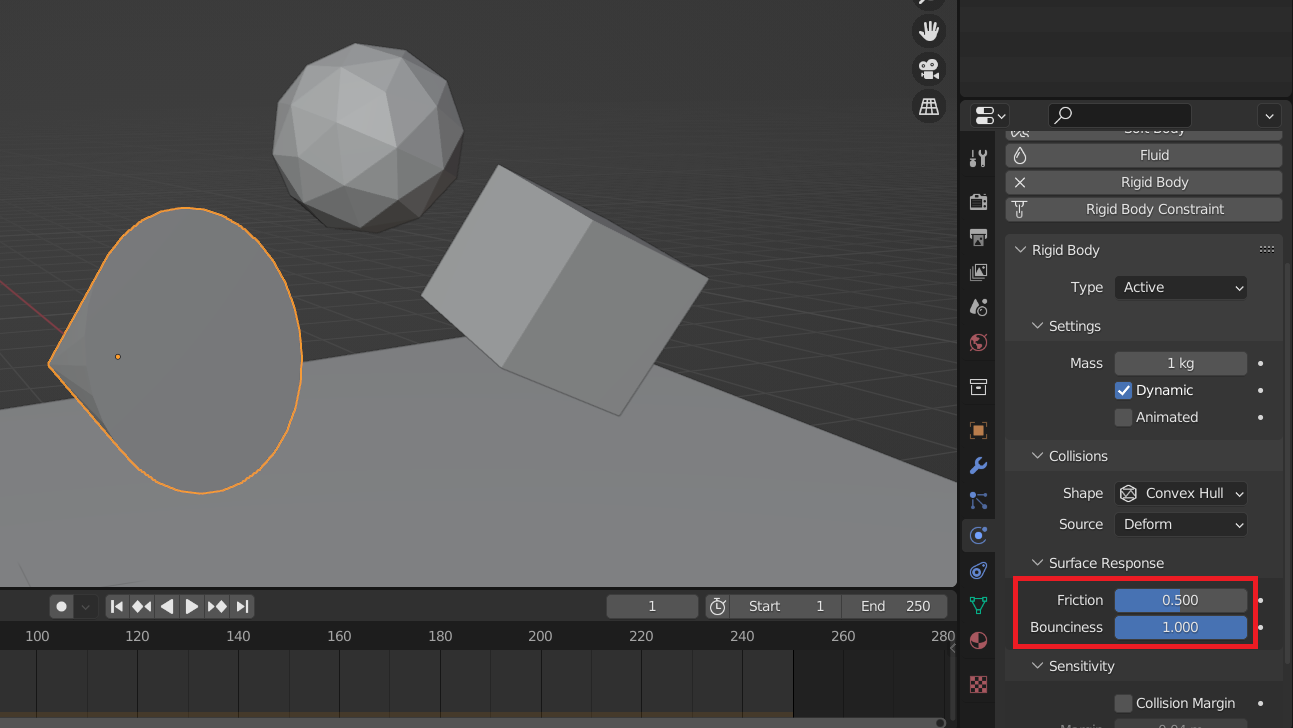The width and height of the screenshot is (1293, 728).
Task: Enable the Collision Margin checkbox
Action: click(1123, 703)
